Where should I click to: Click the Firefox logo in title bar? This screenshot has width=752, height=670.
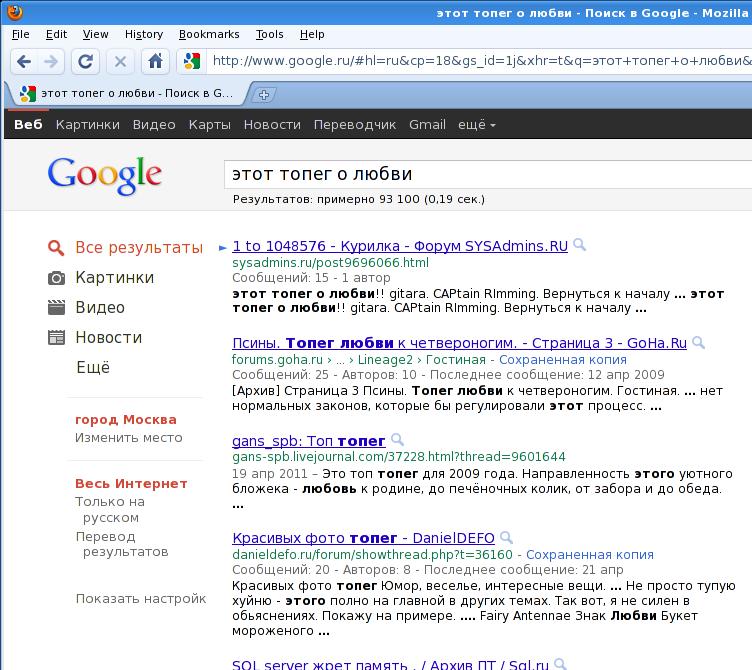(14, 12)
